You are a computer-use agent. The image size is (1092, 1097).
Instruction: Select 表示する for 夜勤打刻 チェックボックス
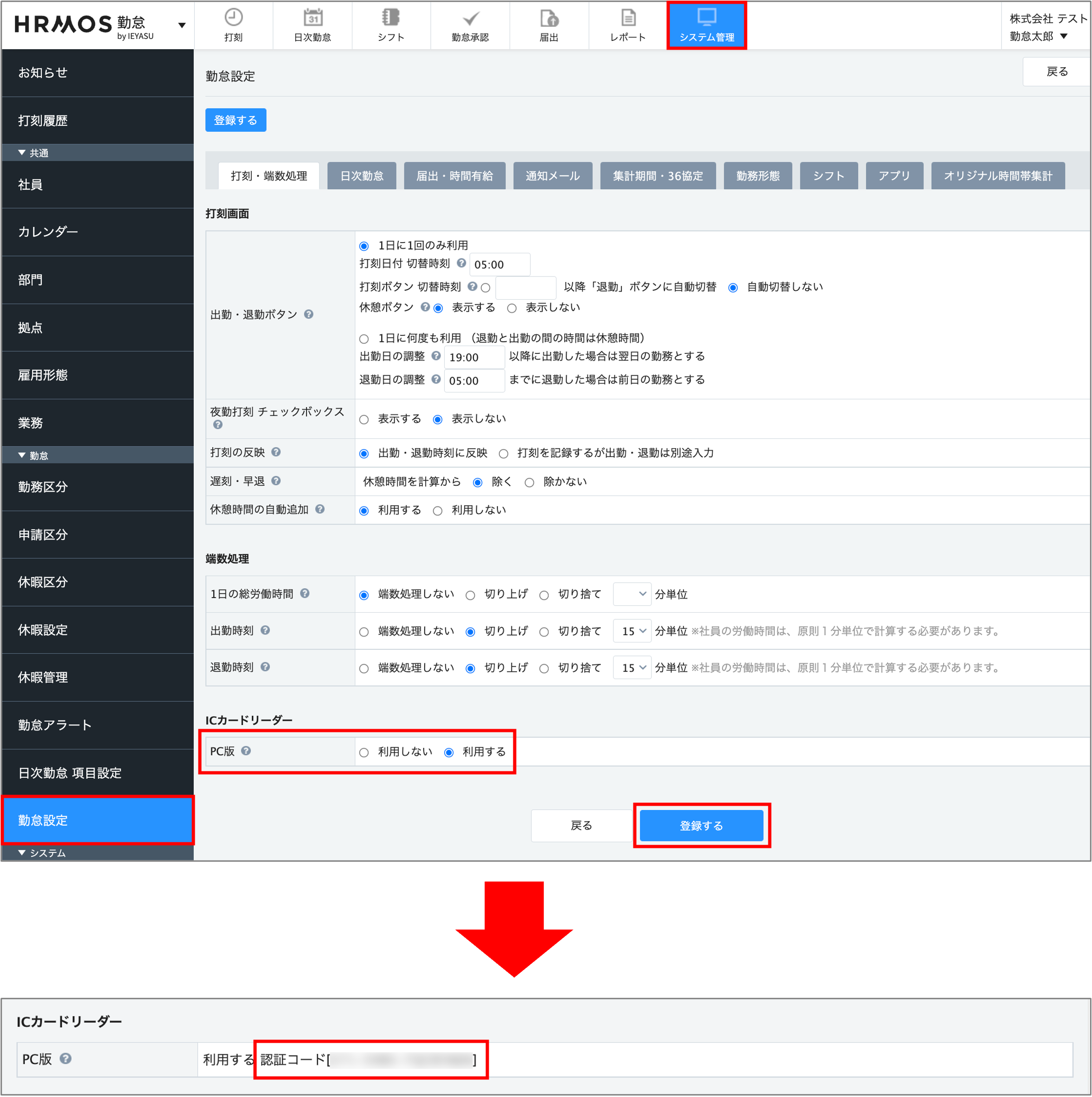pos(364,418)
